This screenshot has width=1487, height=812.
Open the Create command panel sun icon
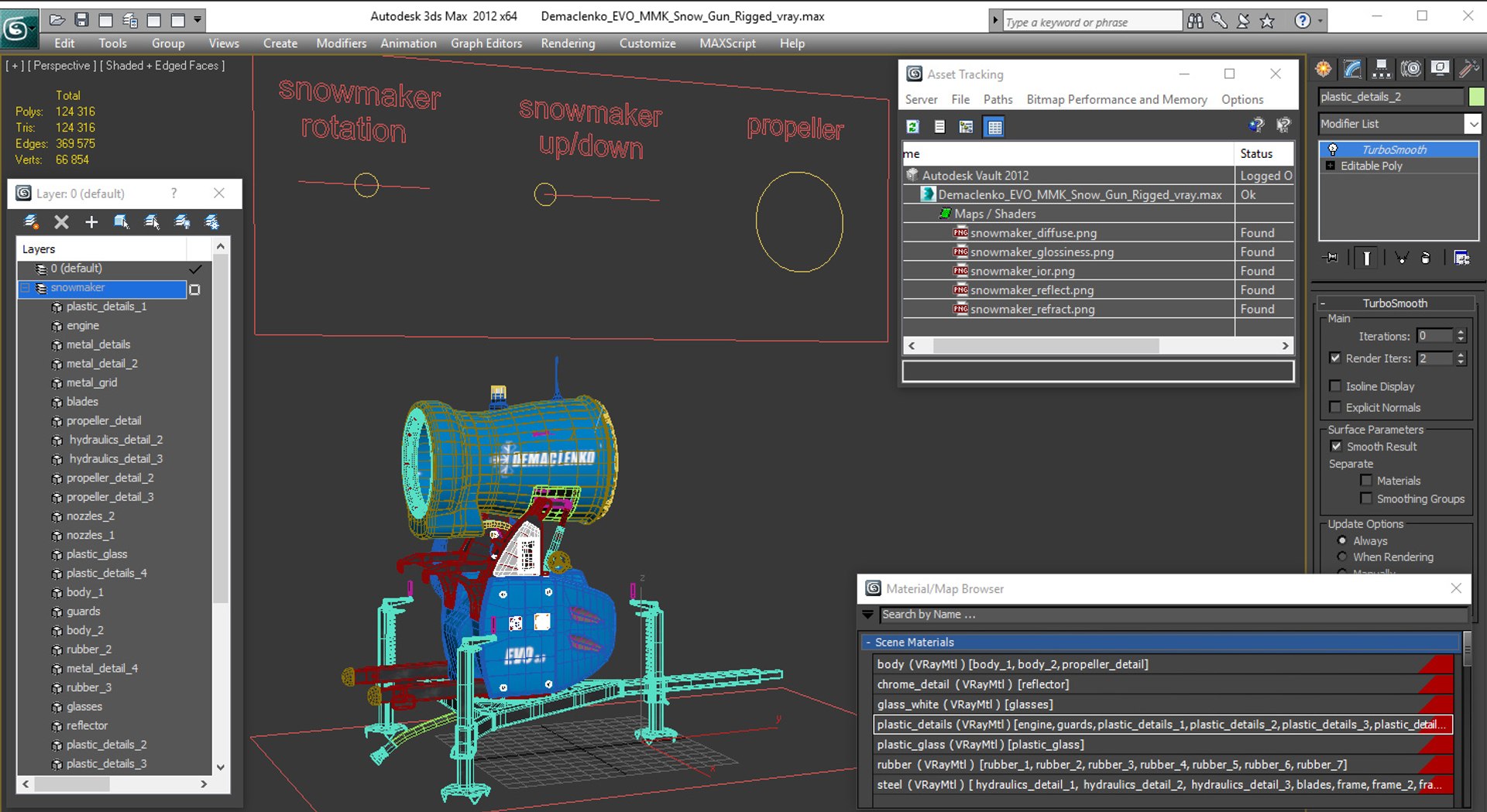pyautogui.click(x=1323, y=69)
